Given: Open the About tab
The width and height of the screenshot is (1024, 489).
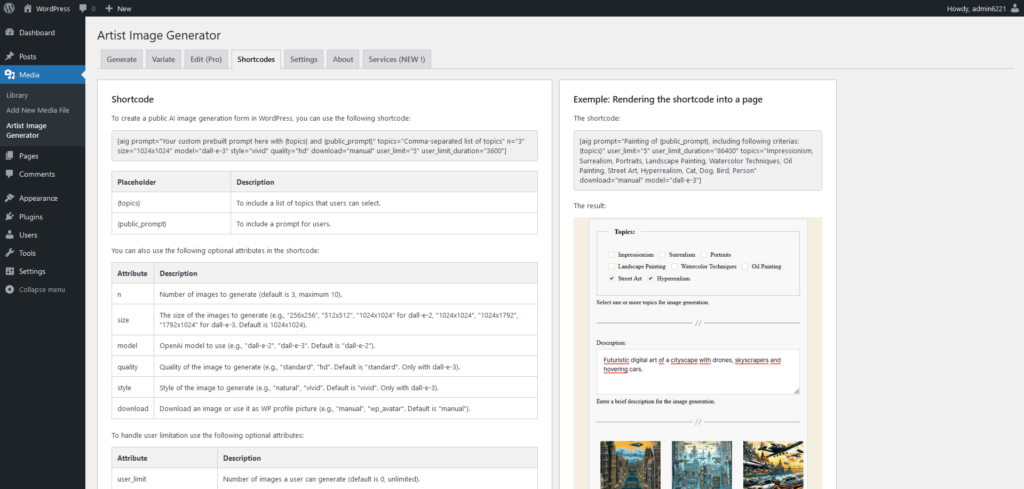Looking at the screenshot, I should click(343, 59).
